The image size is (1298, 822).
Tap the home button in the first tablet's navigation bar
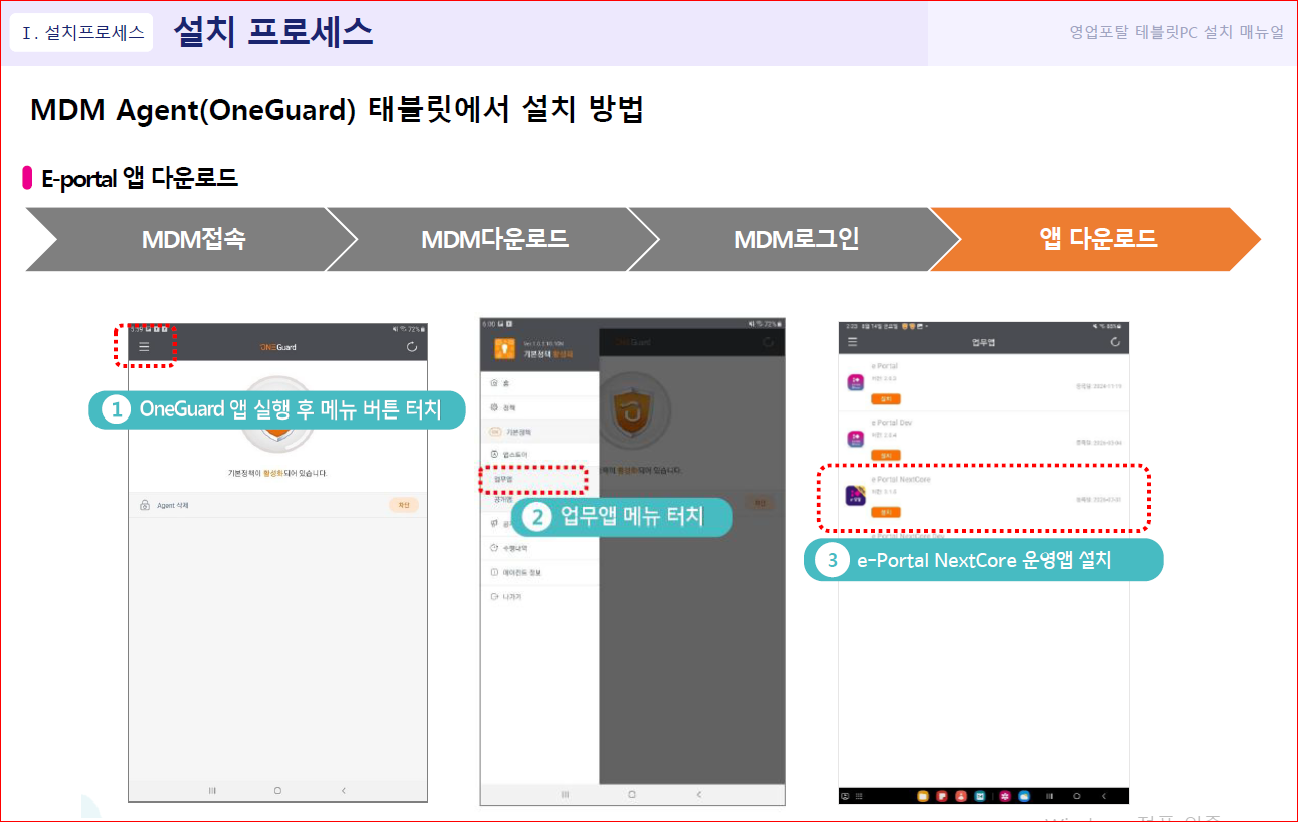[x=277, y=790]
